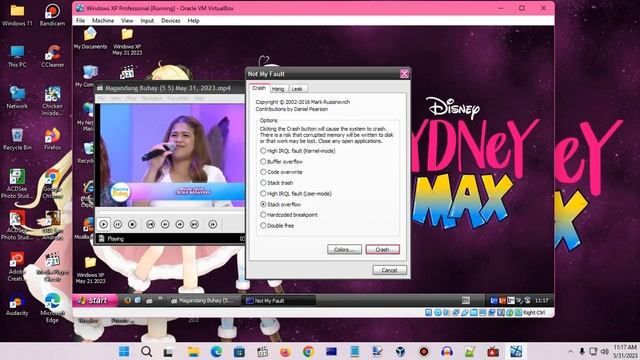Image resolution: width=640 pixels, height=360 pixels.
Task: Open the Colors... dialog button
Action: (344, 249)
